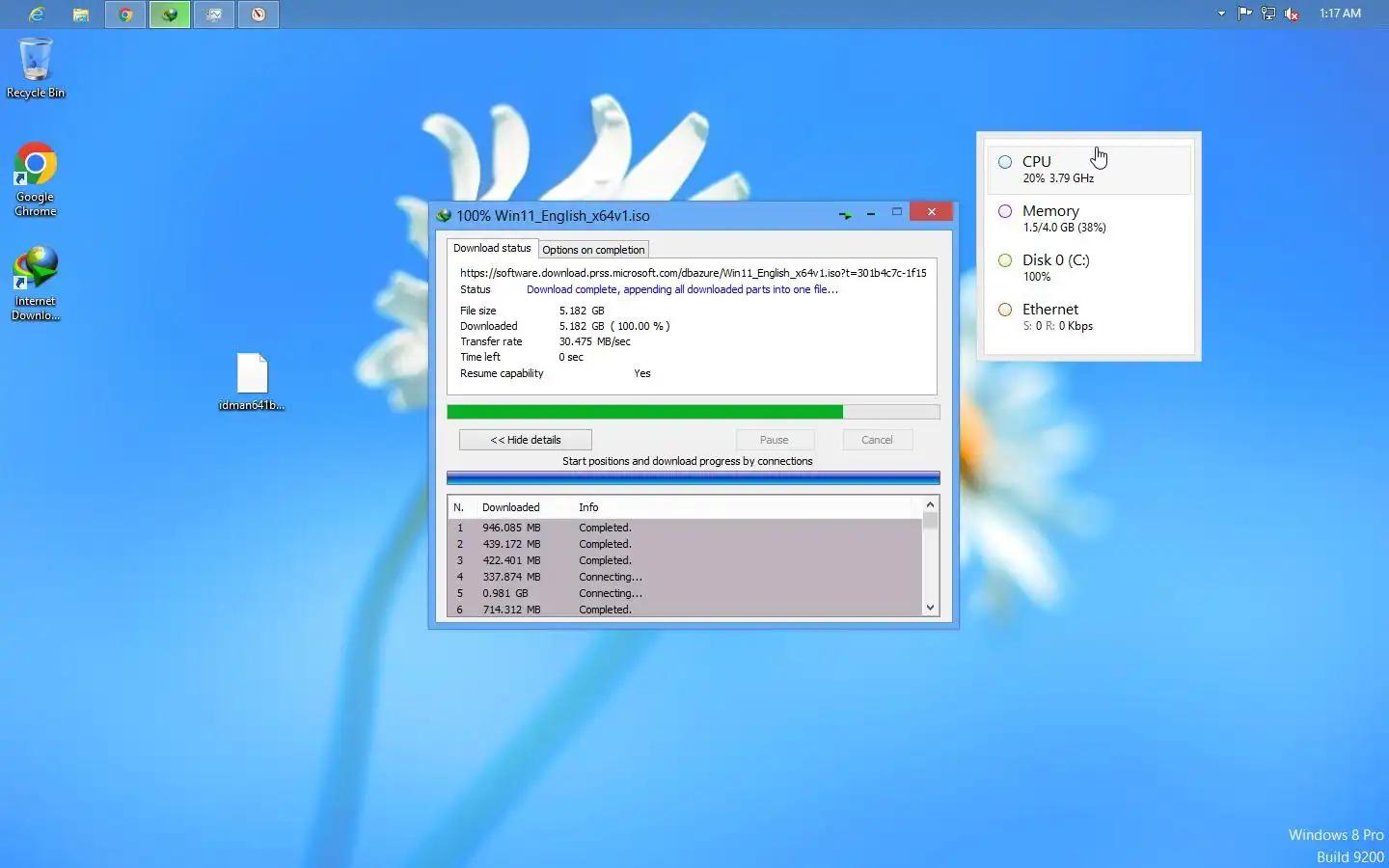Viewport: 1389px width, 868px height.
Task: Select connection row 1 with 946.085 MB
Action: (685, 528)
